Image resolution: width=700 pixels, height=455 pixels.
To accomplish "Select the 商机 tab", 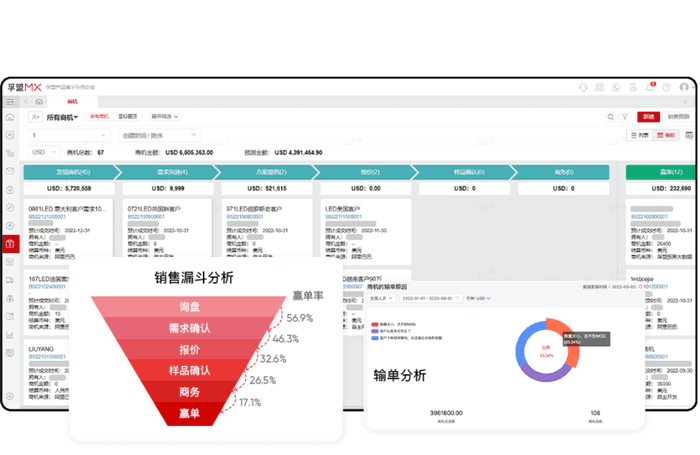I will click(x=72, y=102).
